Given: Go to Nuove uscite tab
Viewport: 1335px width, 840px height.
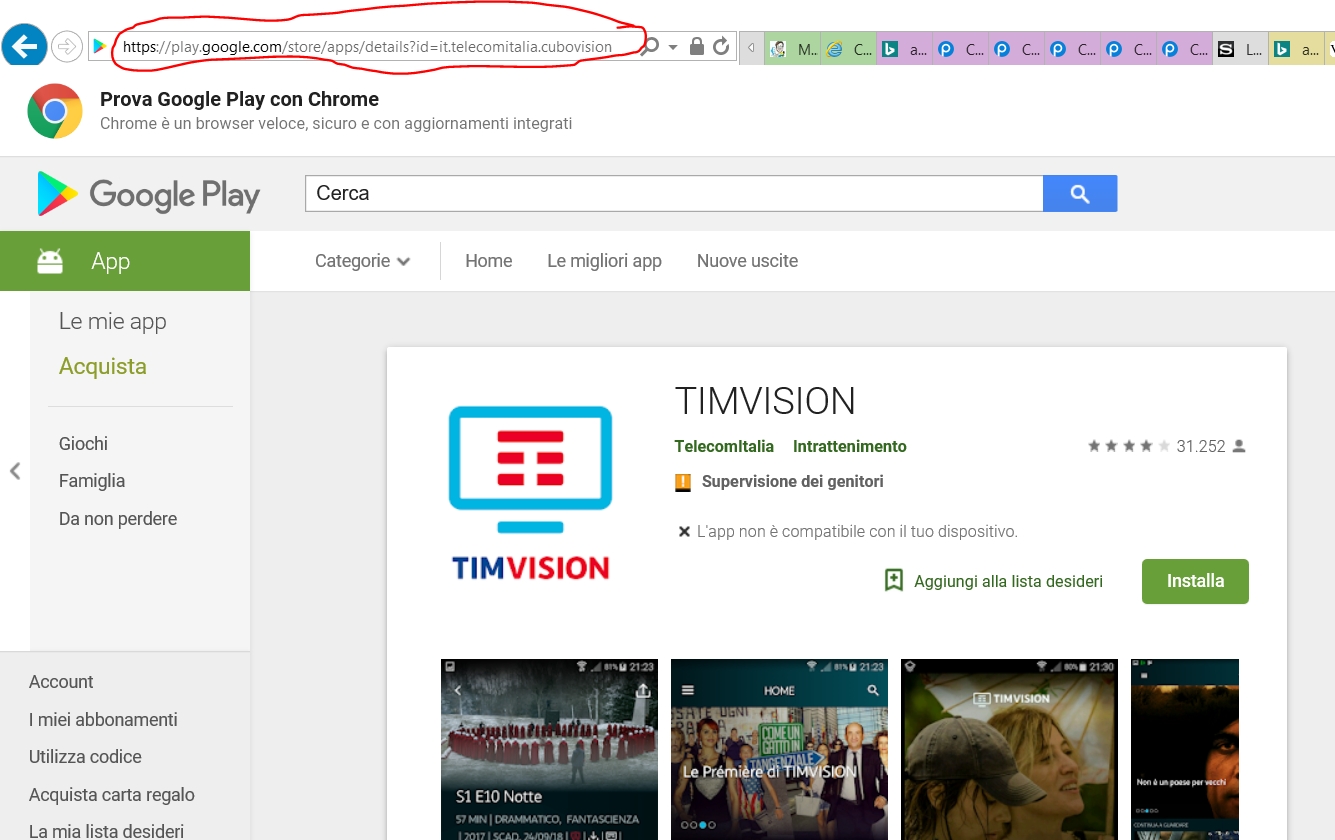Looking at the screenshot, I should point(747,261).
